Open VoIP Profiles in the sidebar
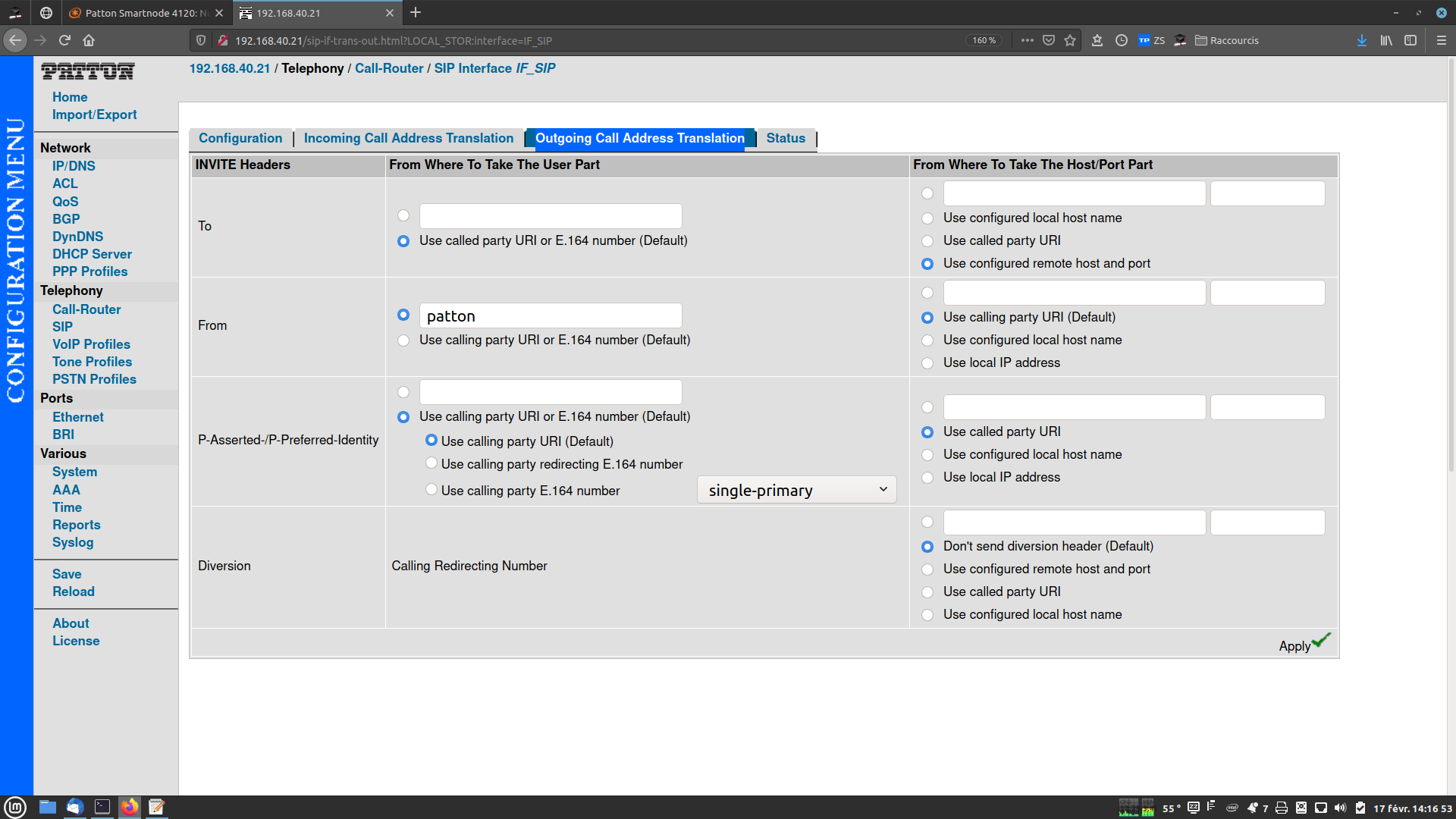Screen dimensions: 1456x819 coord(91,344)
